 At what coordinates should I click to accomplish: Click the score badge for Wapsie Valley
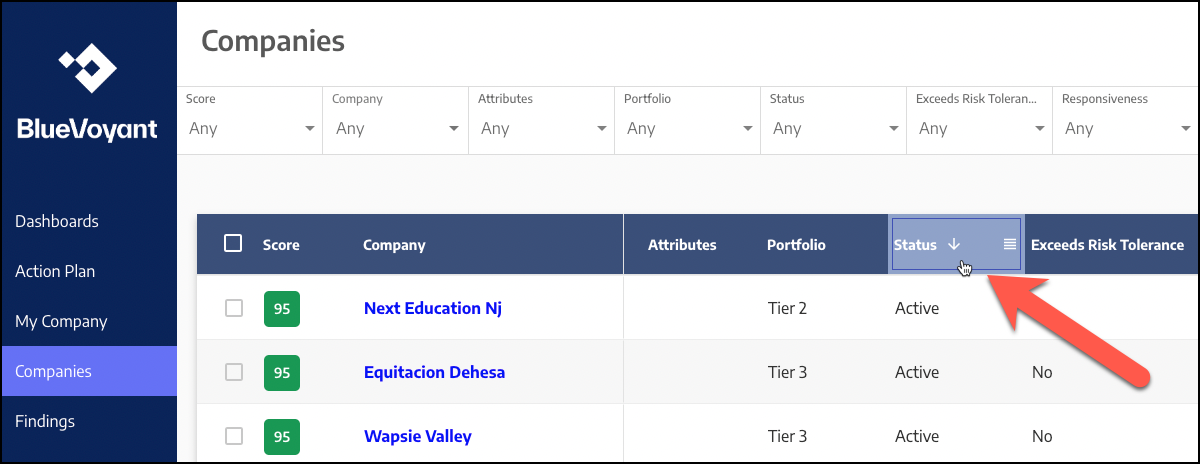point(282,437)
